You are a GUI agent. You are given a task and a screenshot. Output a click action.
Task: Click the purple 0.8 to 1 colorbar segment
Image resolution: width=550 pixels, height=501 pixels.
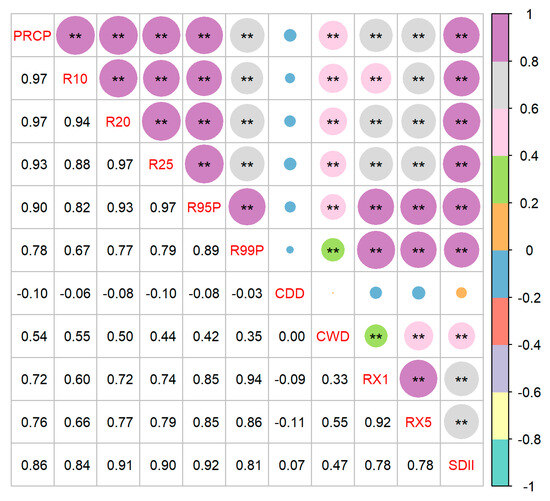(x=500, y=38)
